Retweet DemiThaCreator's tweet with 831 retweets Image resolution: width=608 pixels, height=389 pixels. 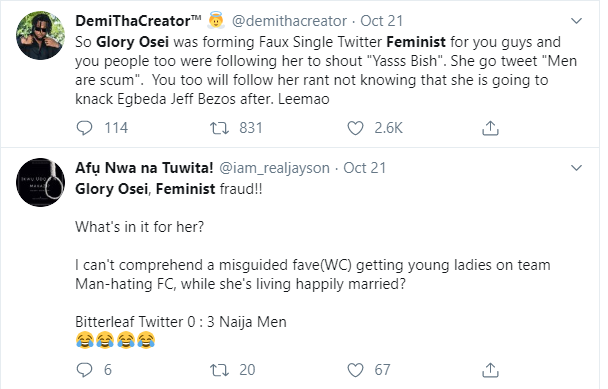coord(219,128)
